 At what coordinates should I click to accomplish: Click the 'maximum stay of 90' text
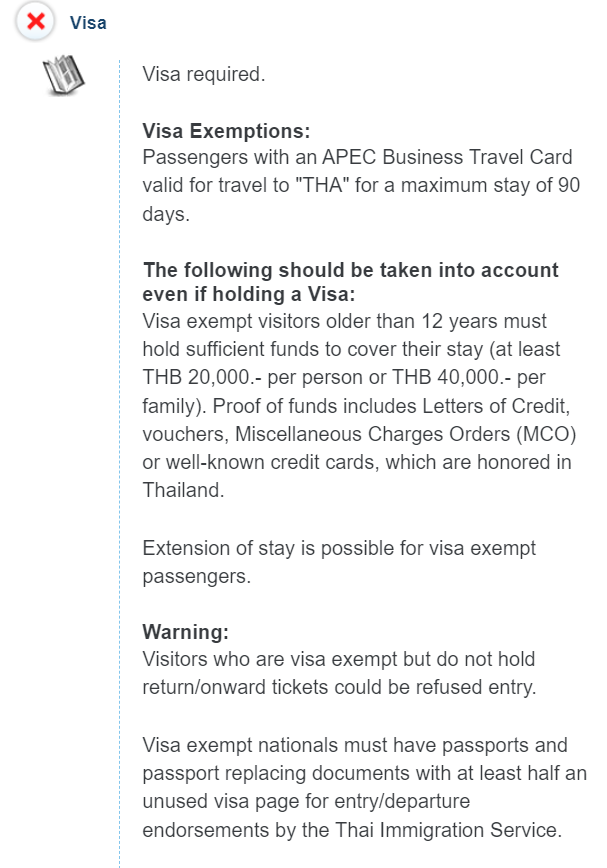tap(490, 185)
